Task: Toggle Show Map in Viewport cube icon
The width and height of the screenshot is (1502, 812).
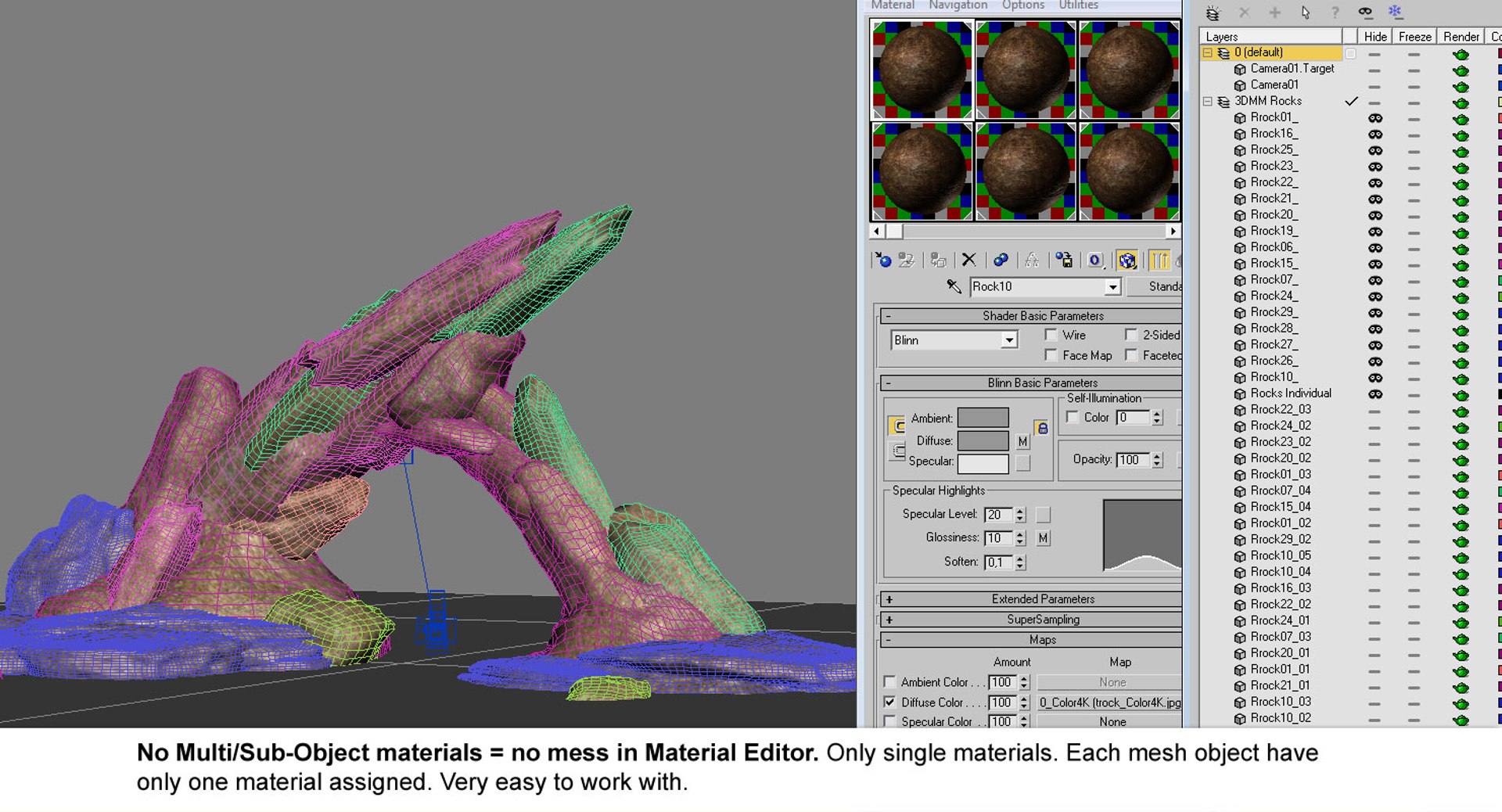Action: [1127, 260]
